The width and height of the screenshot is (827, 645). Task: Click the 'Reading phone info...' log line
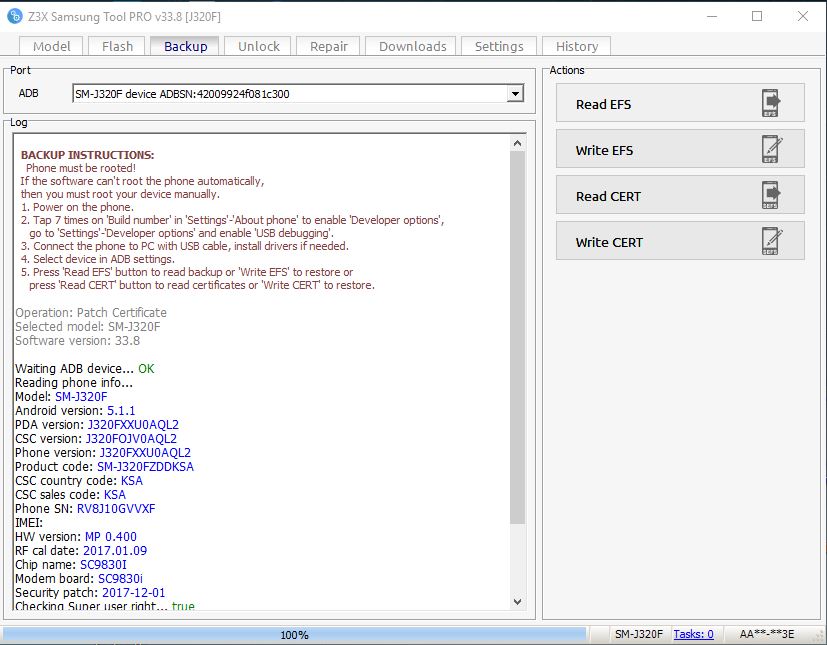pos(74,382)
